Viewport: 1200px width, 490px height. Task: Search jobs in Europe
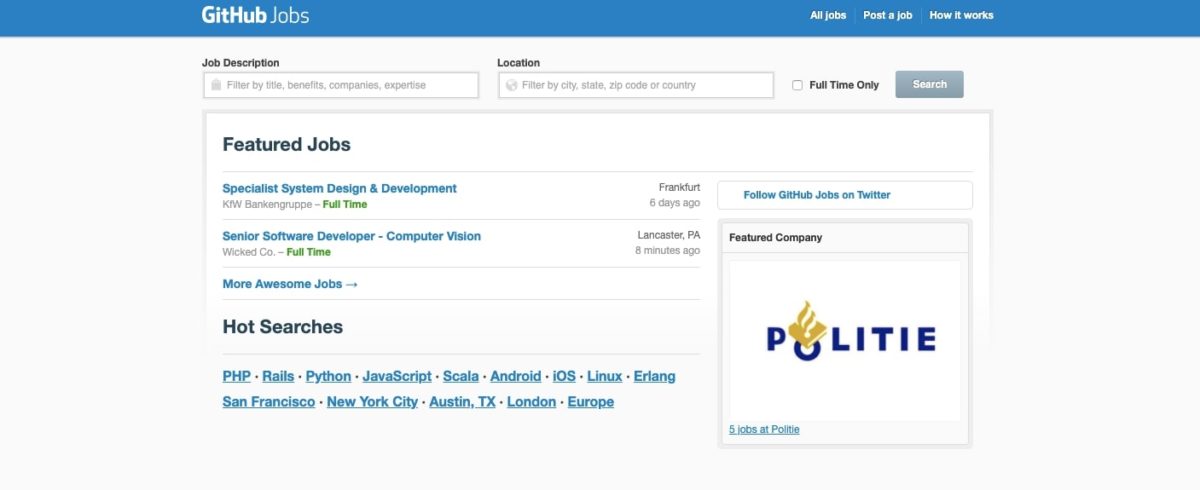coord(591,402)
